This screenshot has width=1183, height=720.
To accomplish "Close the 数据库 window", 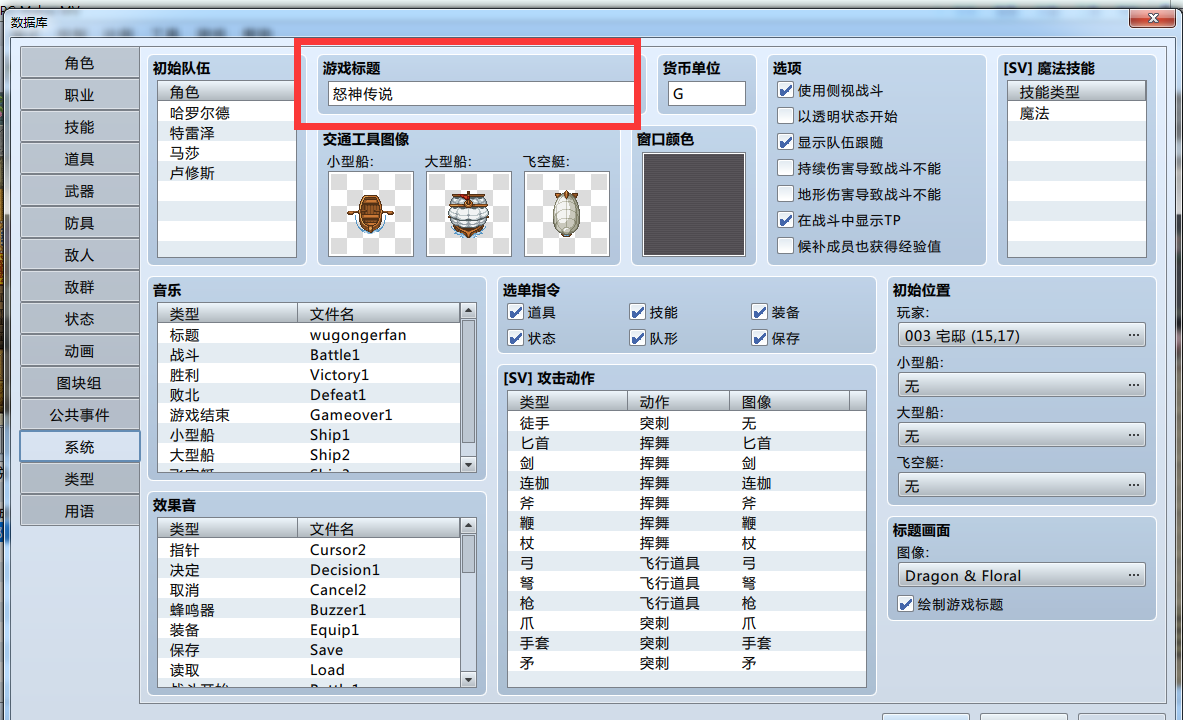I will [1153, 18].
